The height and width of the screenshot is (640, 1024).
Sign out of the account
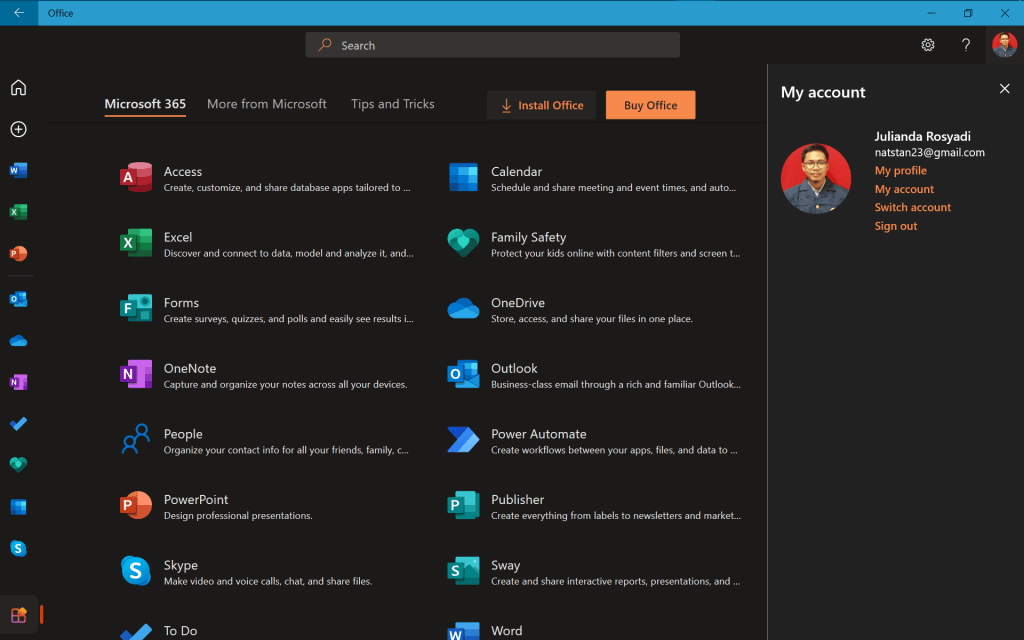(x=895, y=226)
